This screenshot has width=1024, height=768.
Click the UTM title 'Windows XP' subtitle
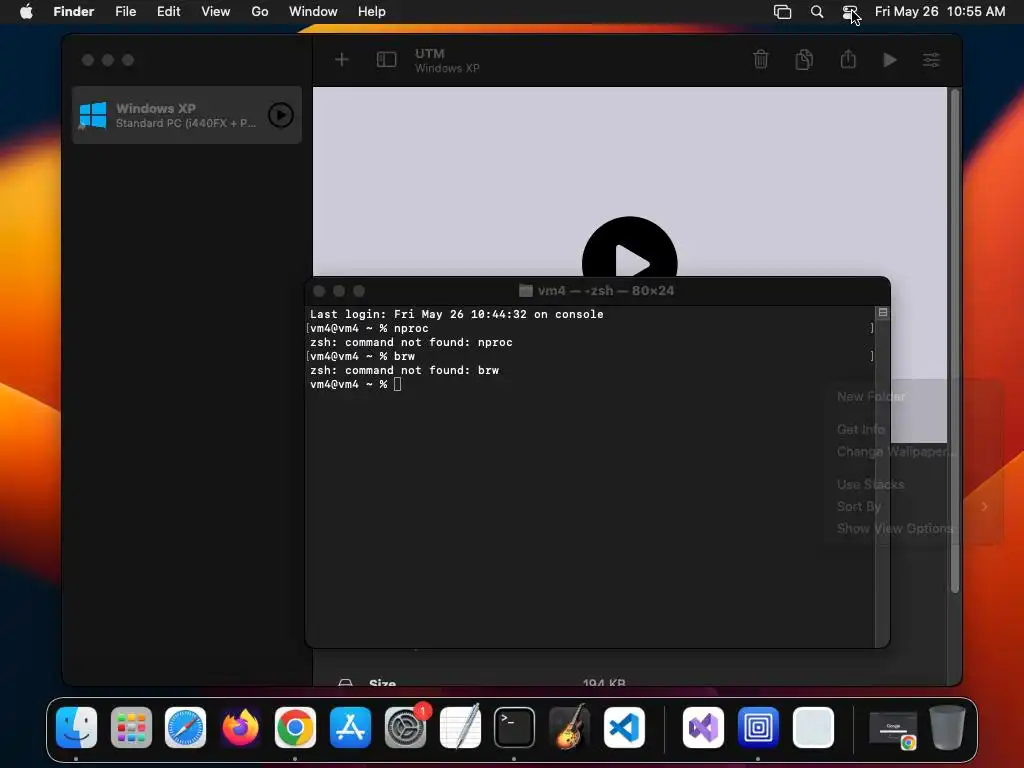click(447, 69)
